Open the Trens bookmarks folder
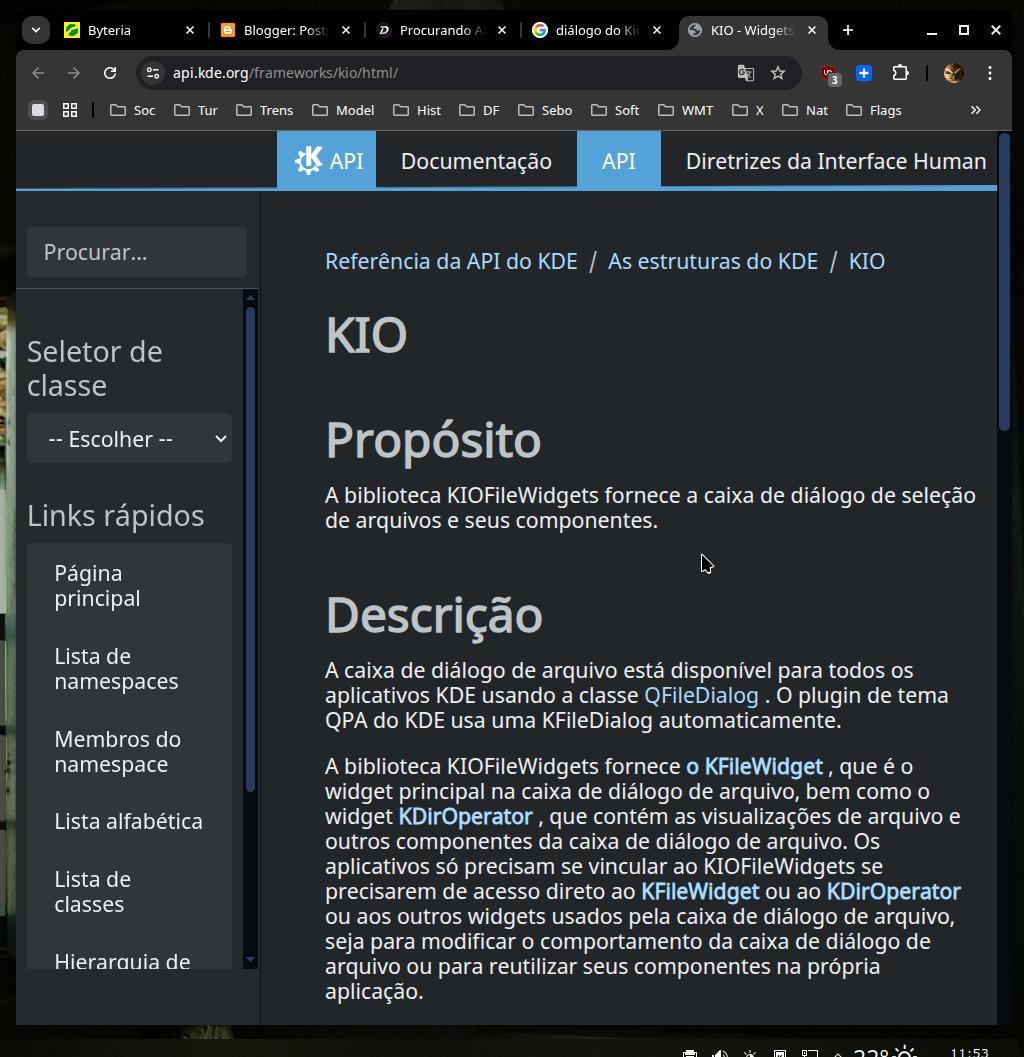Viewport: 1024px width, 1057px height. 265,110
